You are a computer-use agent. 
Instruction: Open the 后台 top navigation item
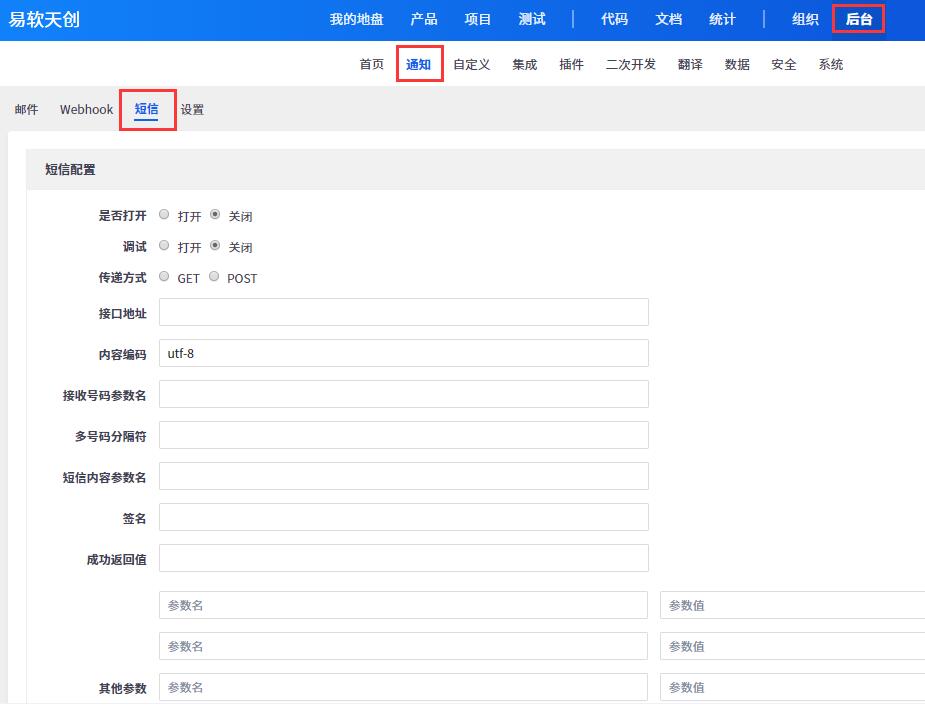(x=858, y=19)
